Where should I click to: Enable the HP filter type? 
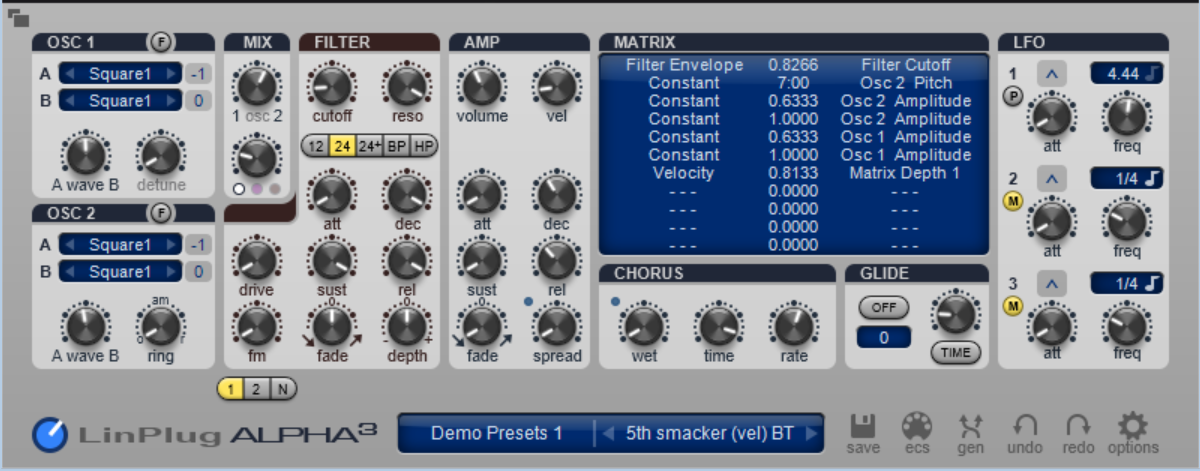coord(424,145)
